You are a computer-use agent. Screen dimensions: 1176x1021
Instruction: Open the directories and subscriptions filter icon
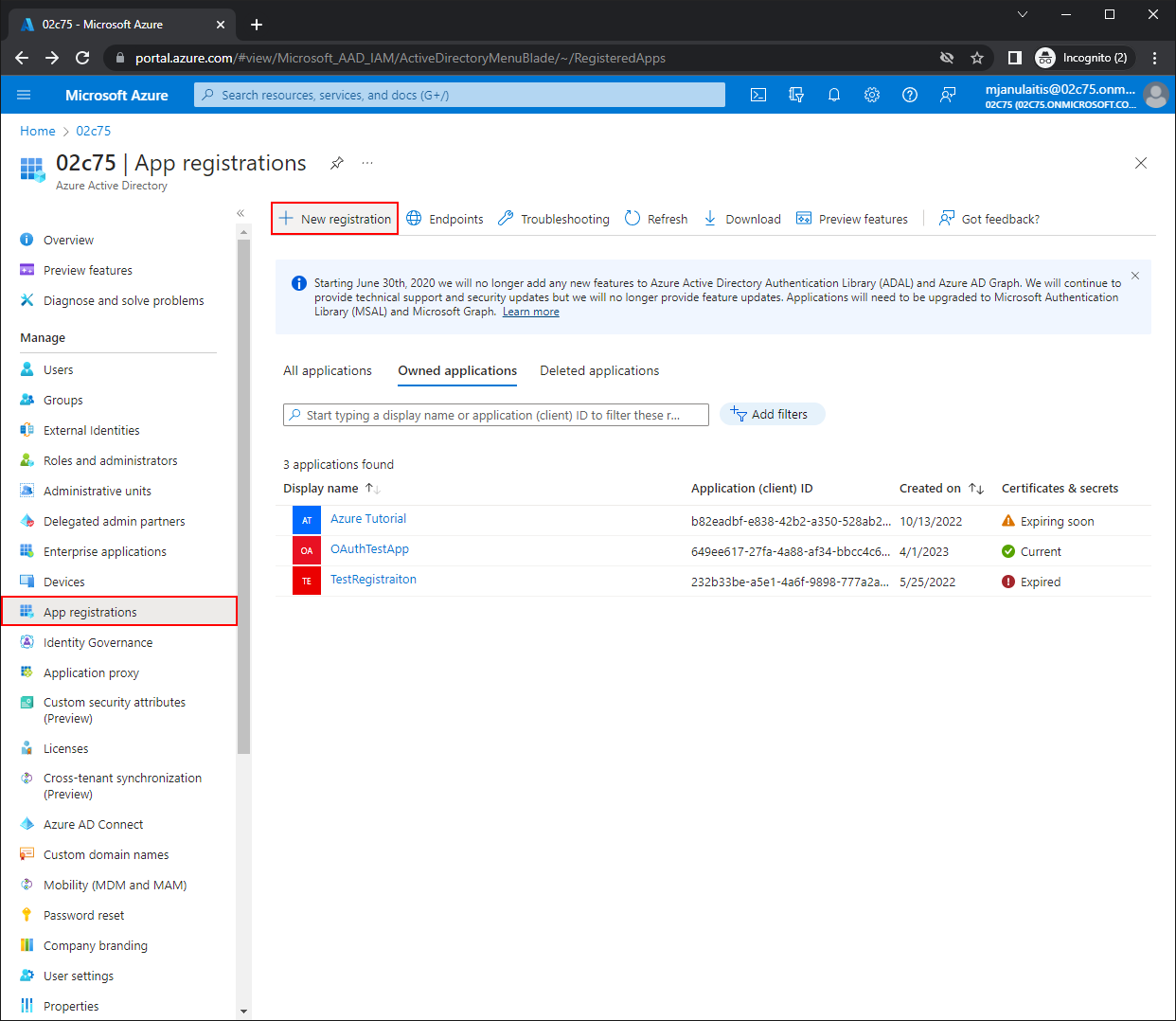coord(796,95)
